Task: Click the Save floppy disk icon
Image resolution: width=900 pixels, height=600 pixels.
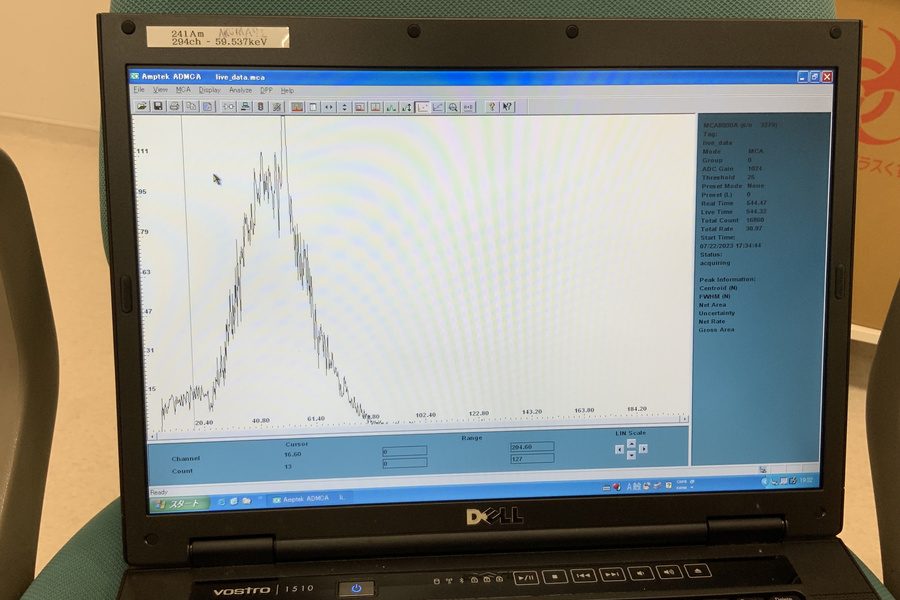Action: click(157, 106)
